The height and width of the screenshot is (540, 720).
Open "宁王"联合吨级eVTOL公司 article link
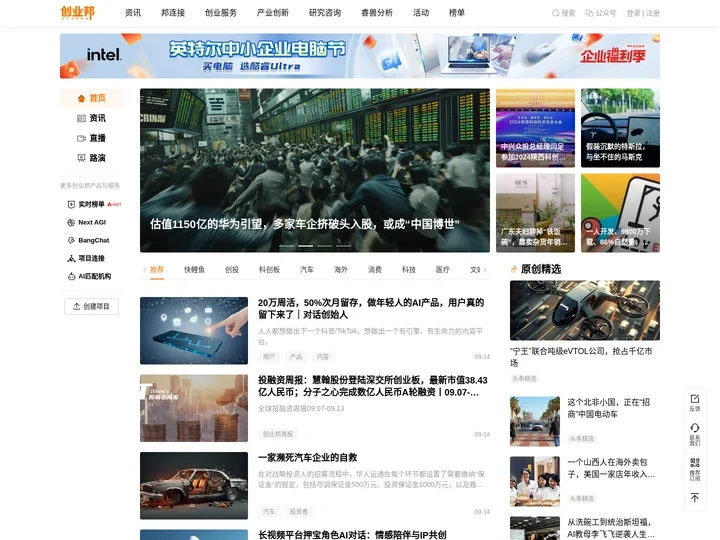581,357
